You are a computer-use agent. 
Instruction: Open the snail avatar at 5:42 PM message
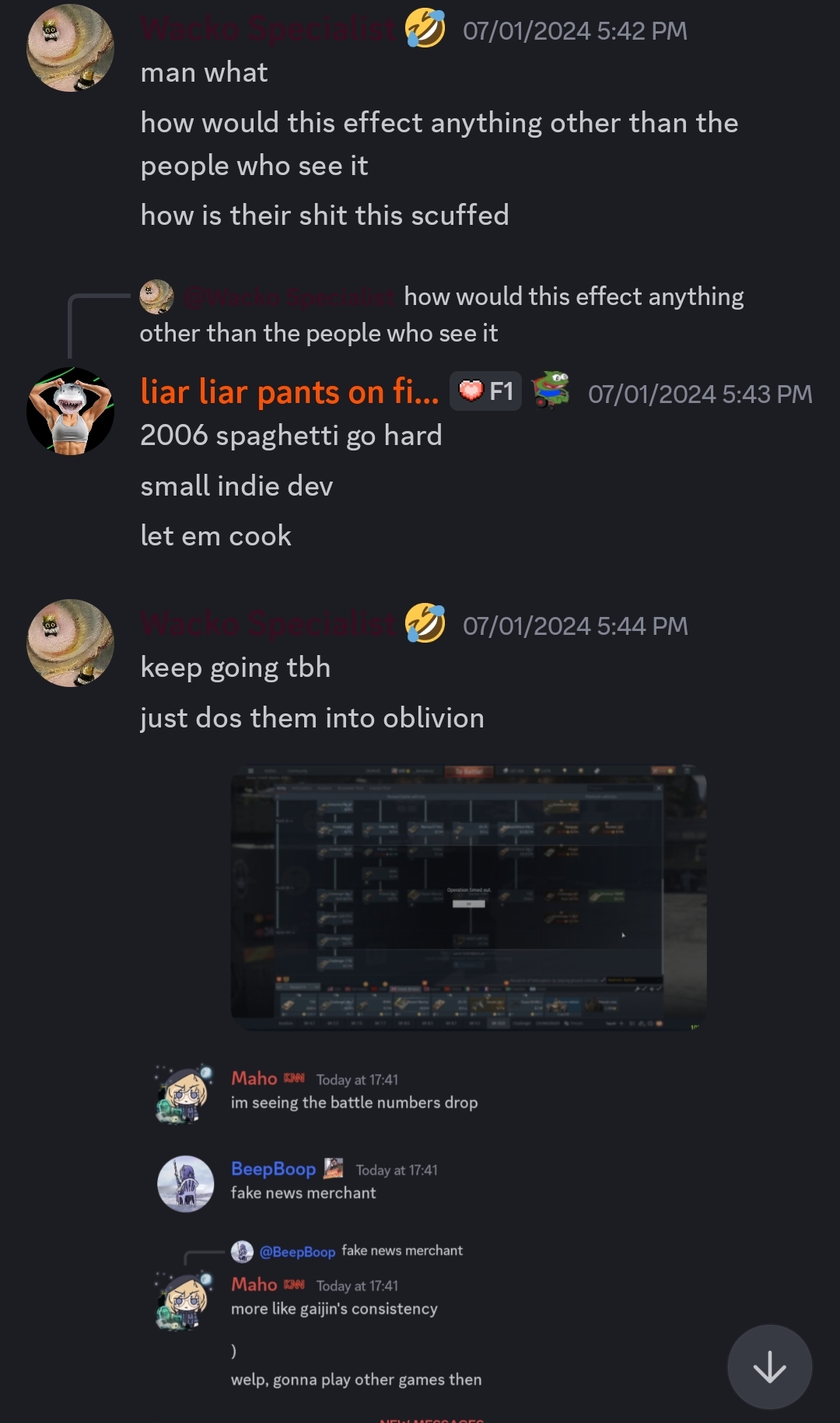pyautogui.click(x=71, y=48)
